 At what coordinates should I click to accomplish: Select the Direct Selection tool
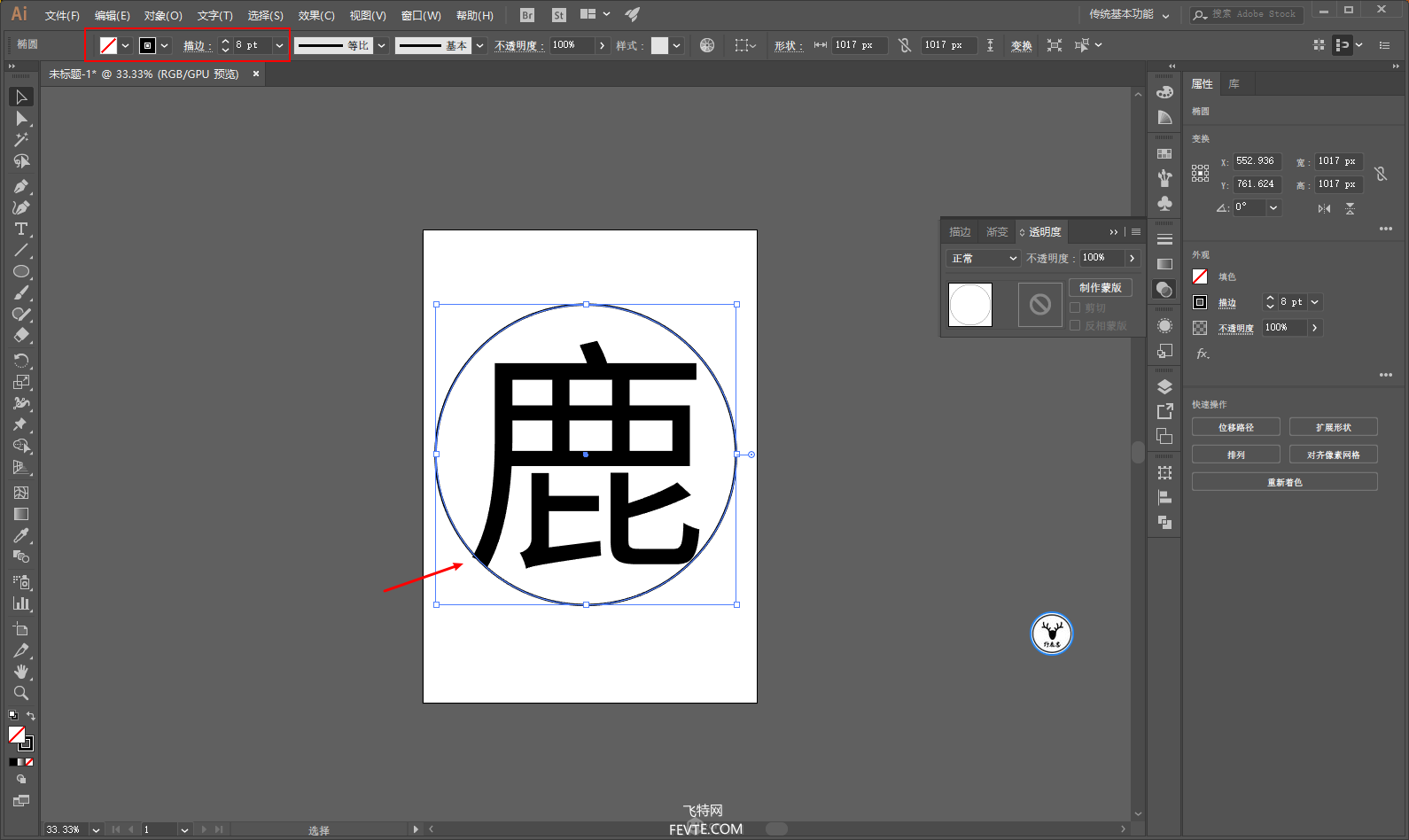click(21, 118)
